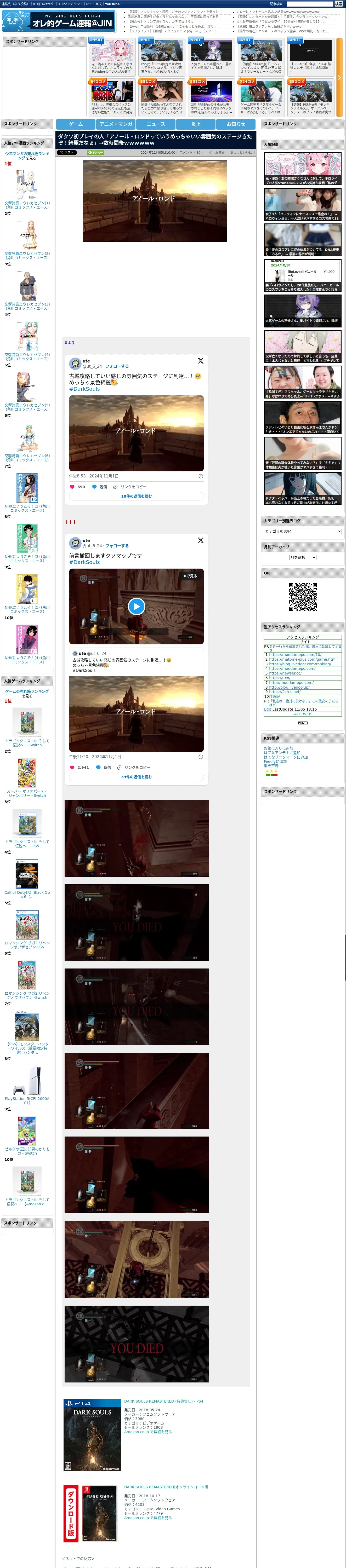Open the 63RT article thumbnail
This screenshot has height=1568, width=346.
coord(161,50)
